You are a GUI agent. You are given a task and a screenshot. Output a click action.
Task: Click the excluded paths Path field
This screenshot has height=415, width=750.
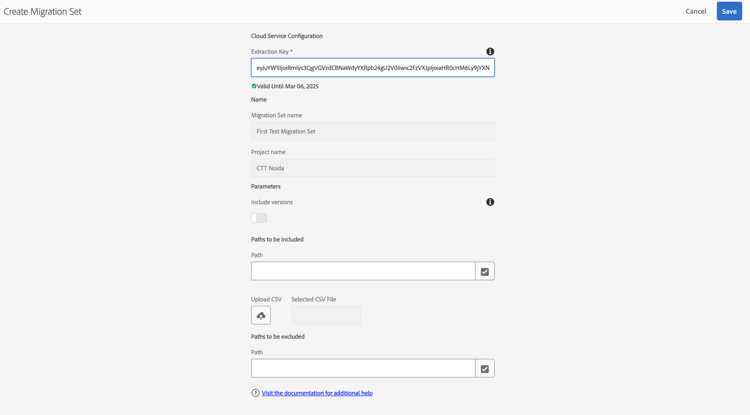(x=363, y=368)
